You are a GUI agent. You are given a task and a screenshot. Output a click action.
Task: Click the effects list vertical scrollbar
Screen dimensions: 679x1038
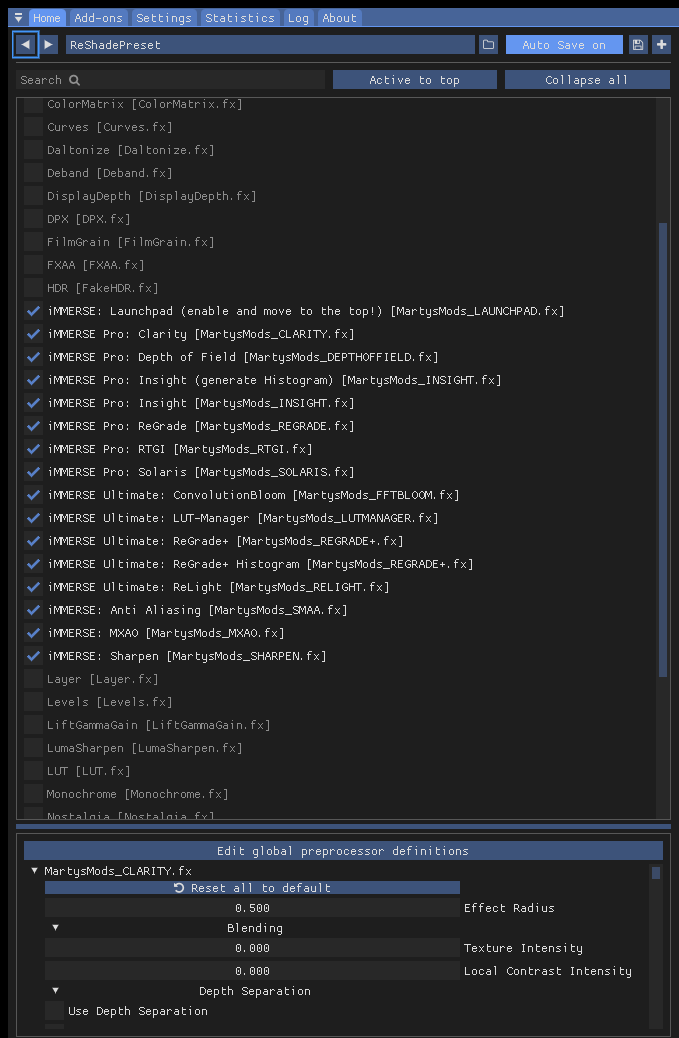point(663,450)
